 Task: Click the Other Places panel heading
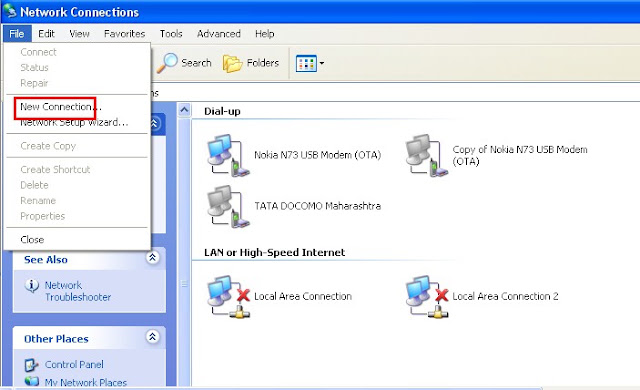click(x=56, y=339)
